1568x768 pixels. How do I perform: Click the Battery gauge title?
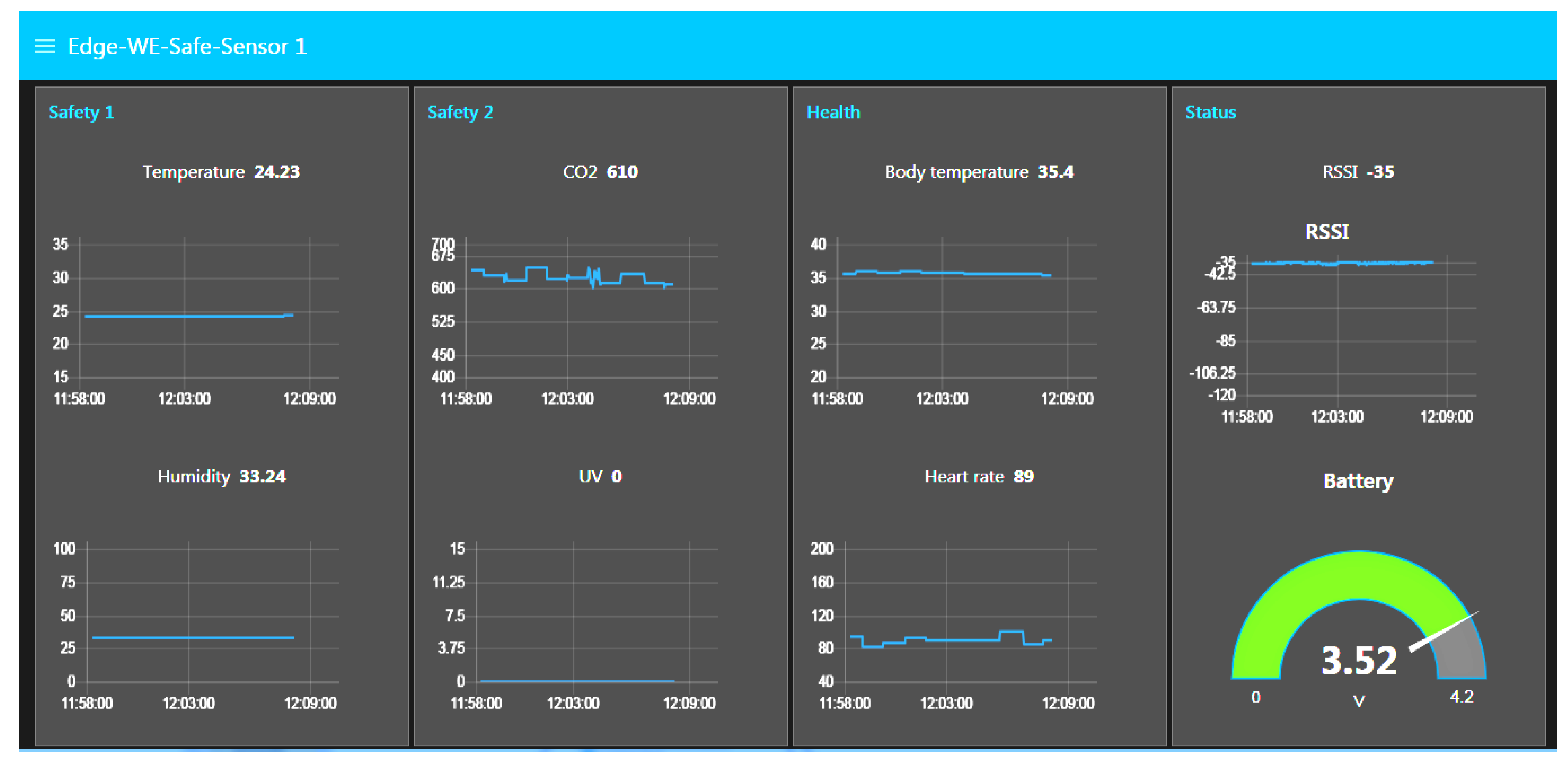coord(1358,481)
